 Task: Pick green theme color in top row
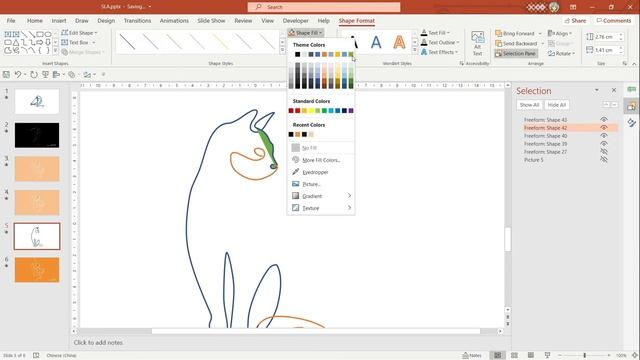point(351,54)
